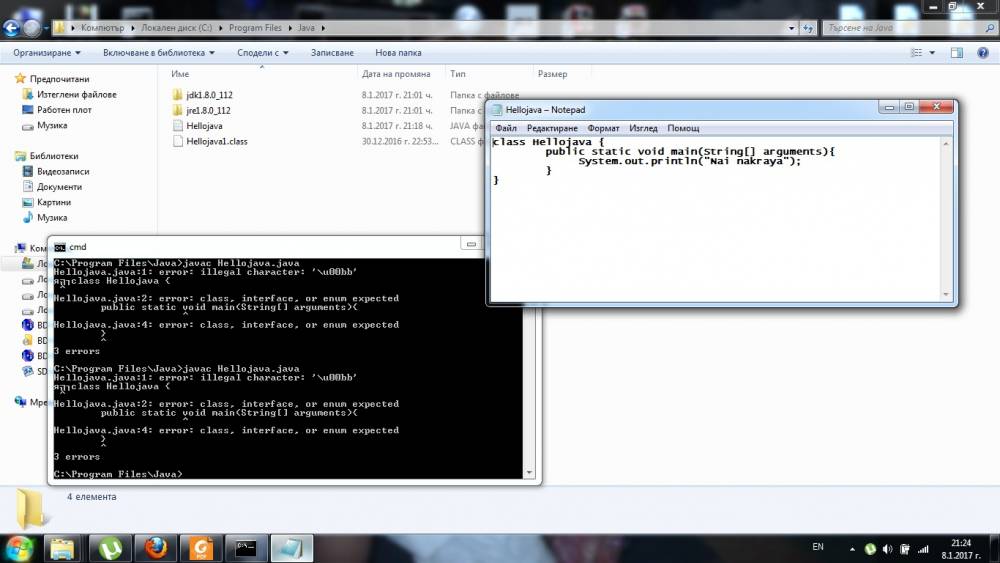
Task: Click the Explorer help question mark icon
Action: [983, 53]
